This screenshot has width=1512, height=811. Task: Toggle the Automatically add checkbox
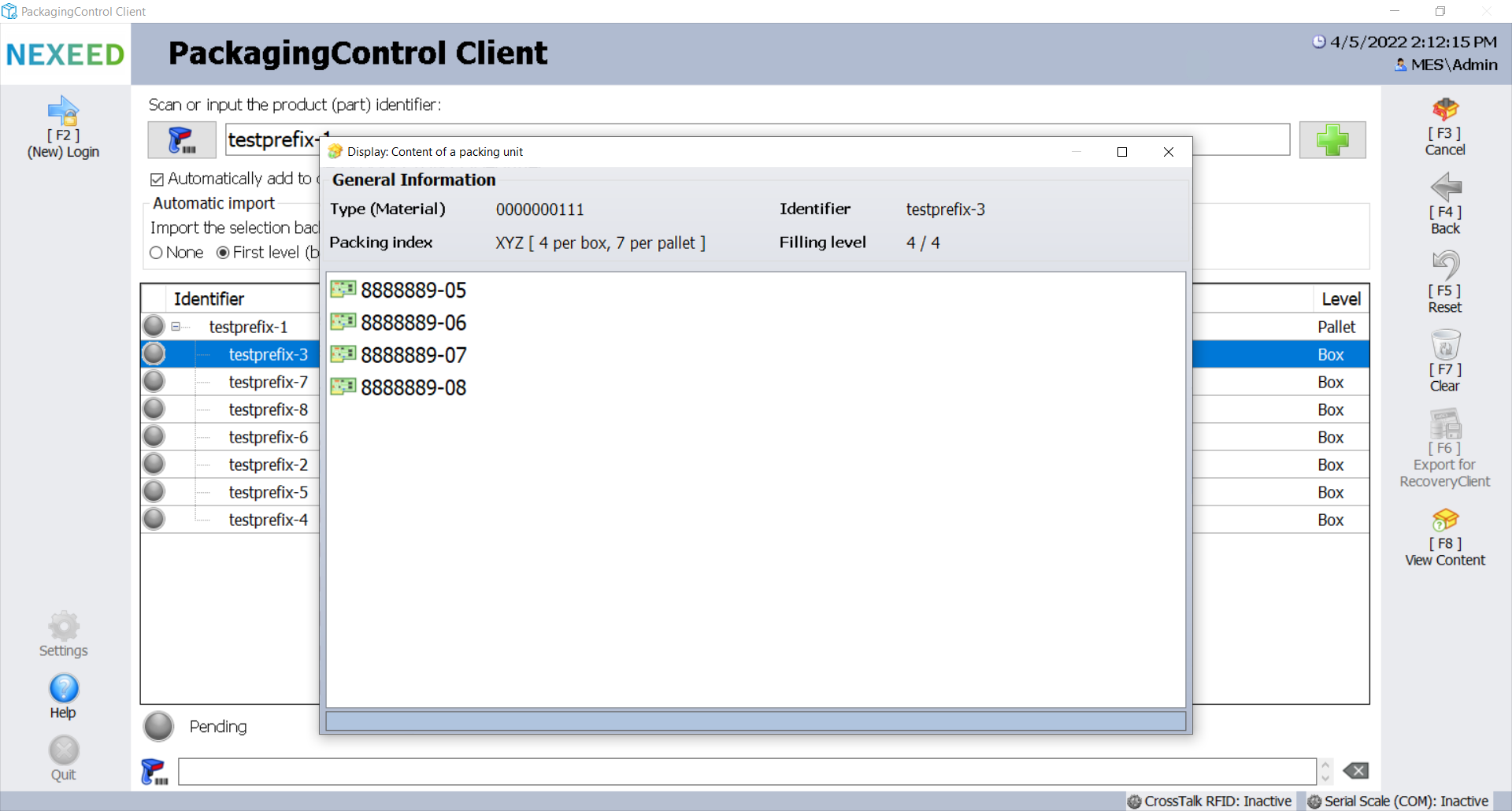[x=157, y=180]
